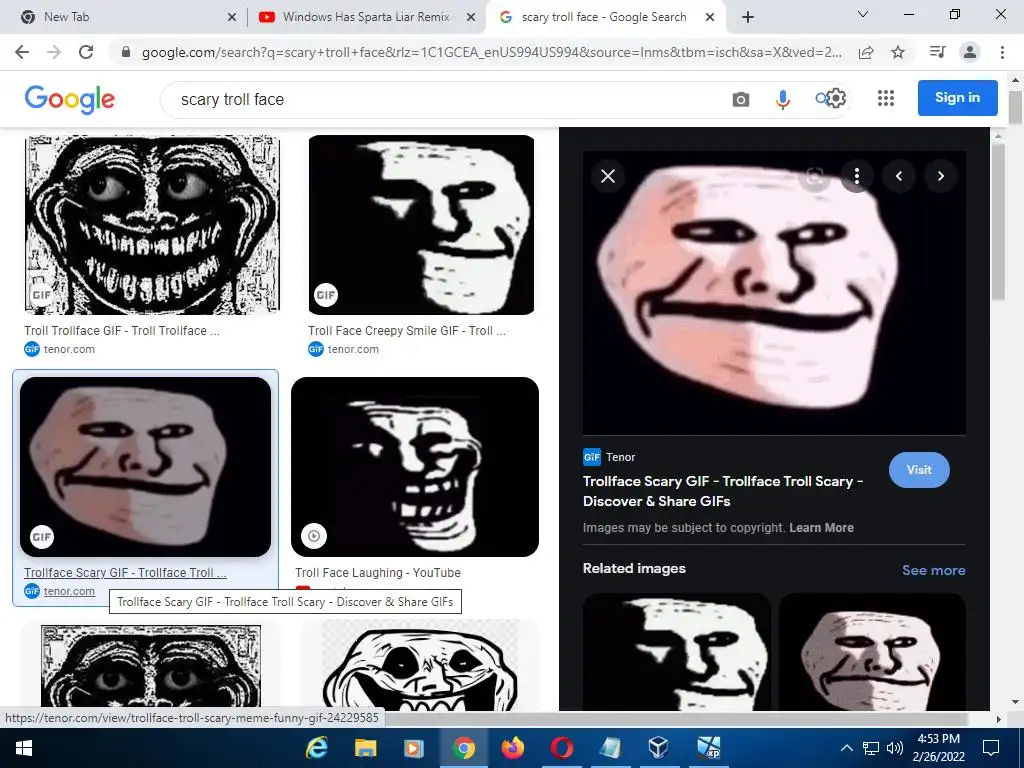This screenshot has width=1024, height=768.
Task: Open the notification center icon
Action: coord(991,748)
